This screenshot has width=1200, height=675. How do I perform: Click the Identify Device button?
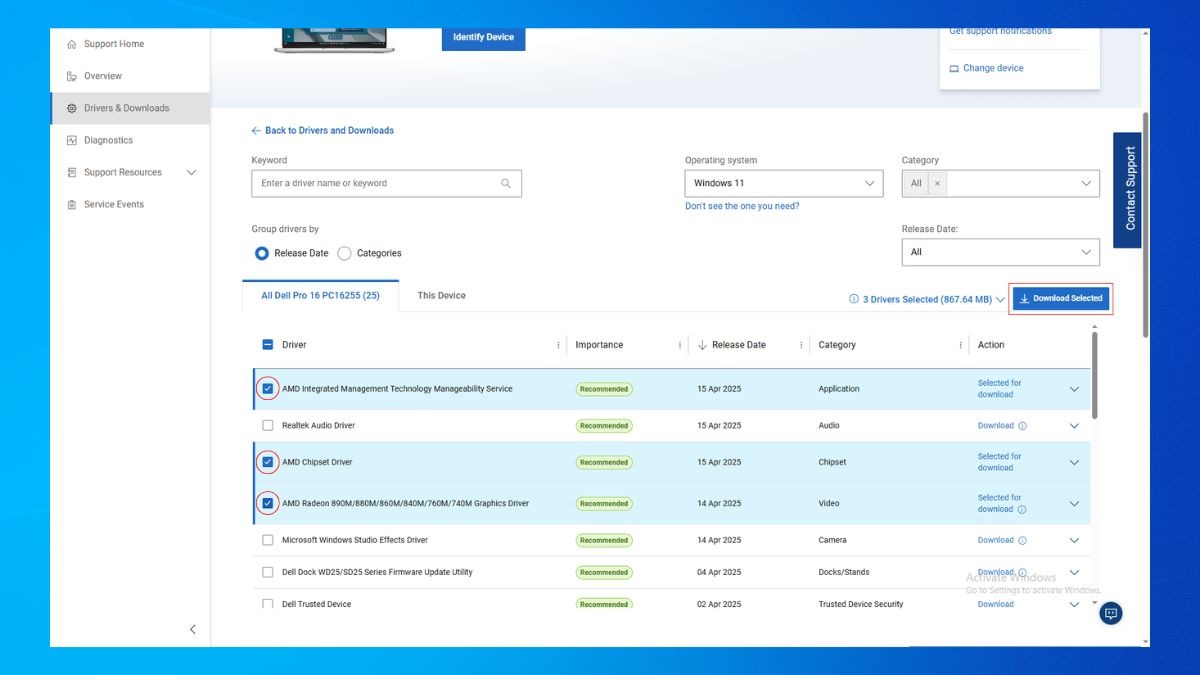tap(483, 37)
